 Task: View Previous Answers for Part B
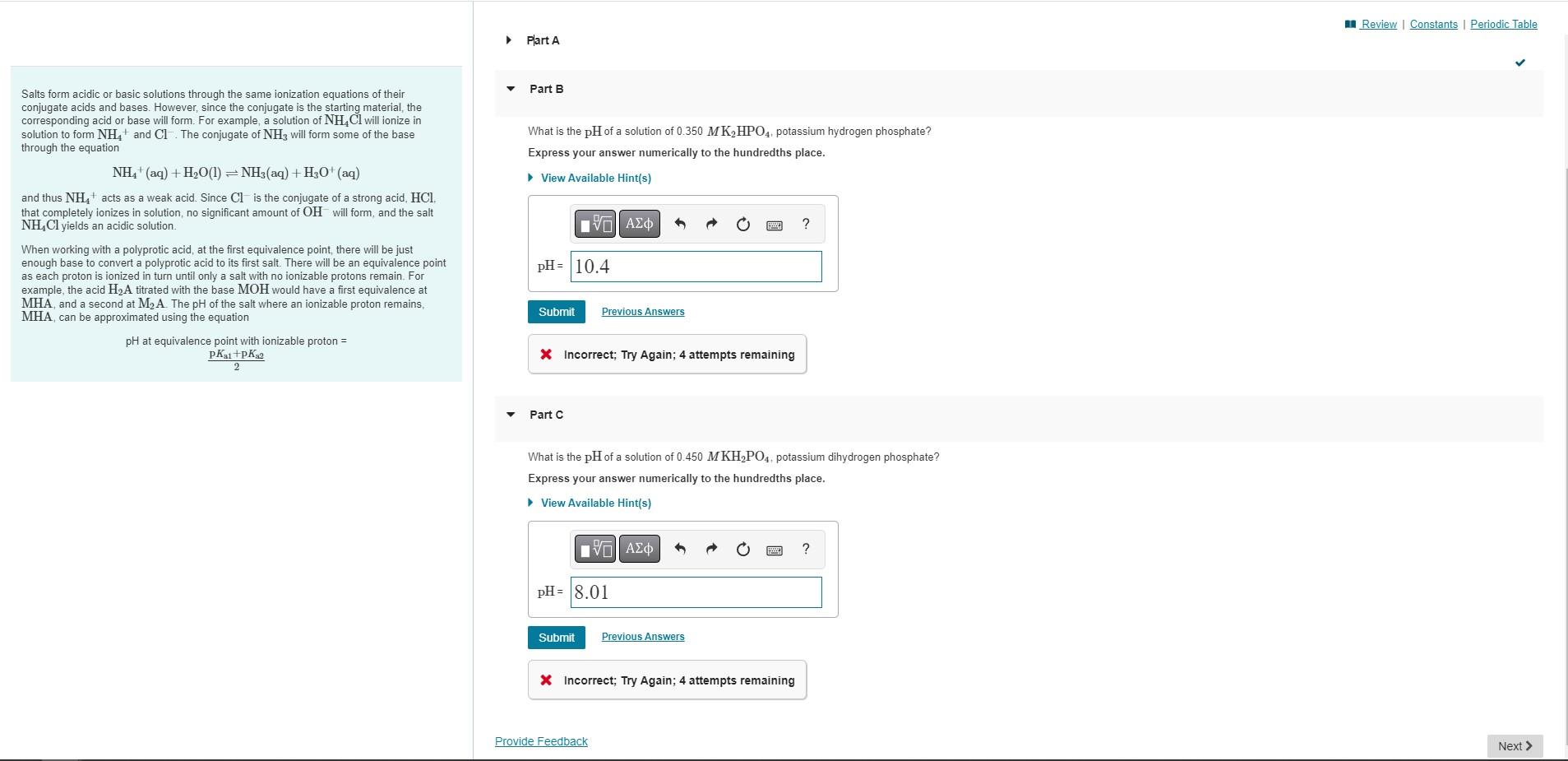pyautogui.click(x=643, y=311)
